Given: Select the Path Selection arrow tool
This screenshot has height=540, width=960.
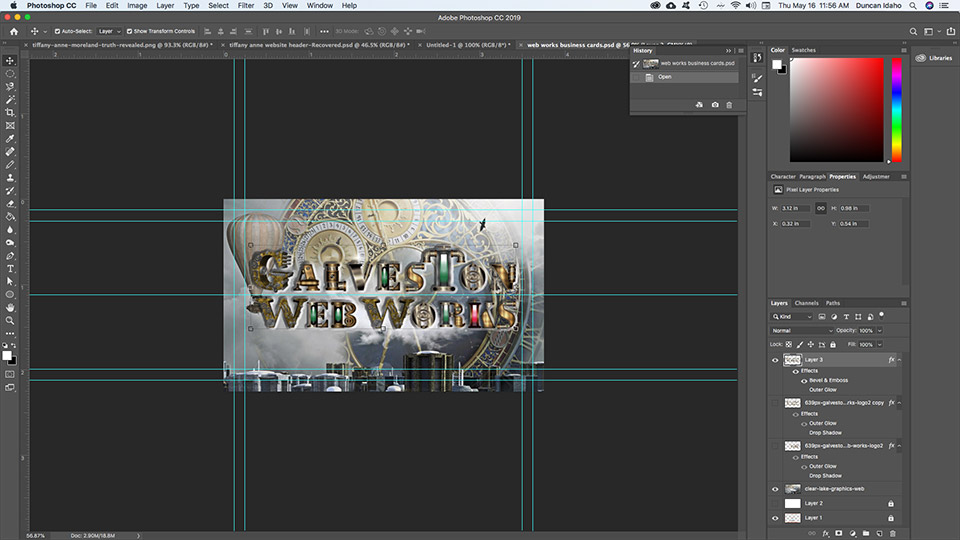Looking at the screenshot, I should tap(10, 282).
